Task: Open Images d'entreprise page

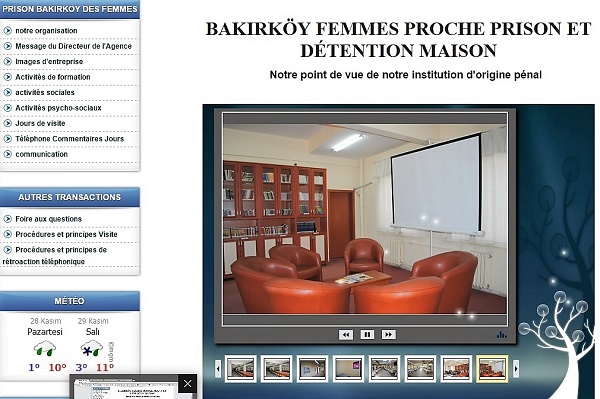Action: click(x=49, y=62)
